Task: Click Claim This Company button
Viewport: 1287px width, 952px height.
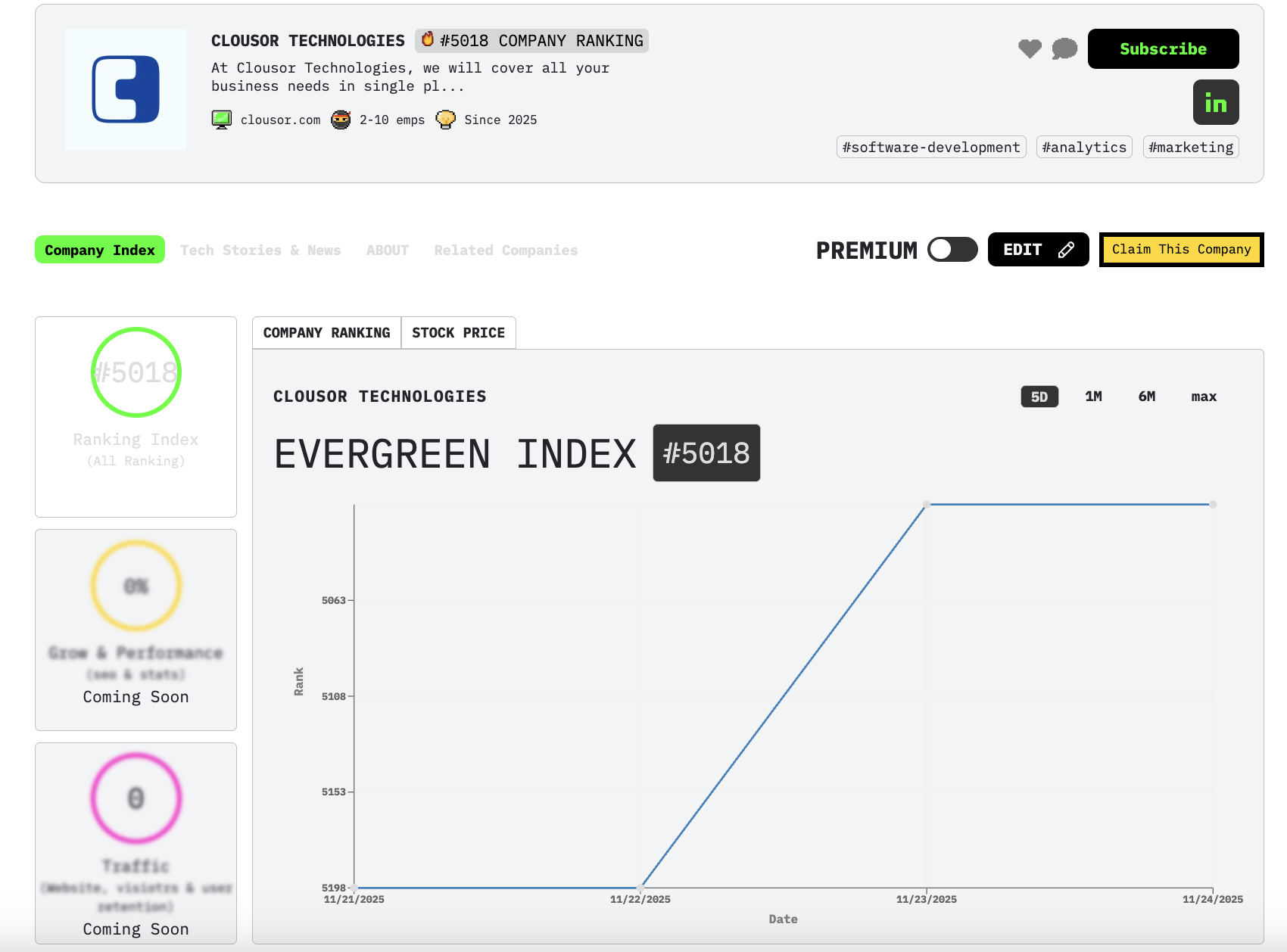Action: [x=1181, y=250]
